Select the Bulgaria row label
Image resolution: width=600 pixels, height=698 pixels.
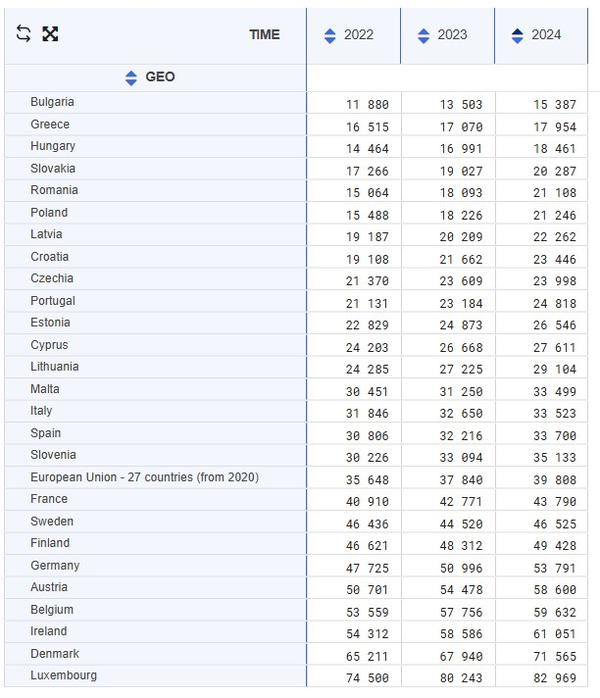point(52,102)
